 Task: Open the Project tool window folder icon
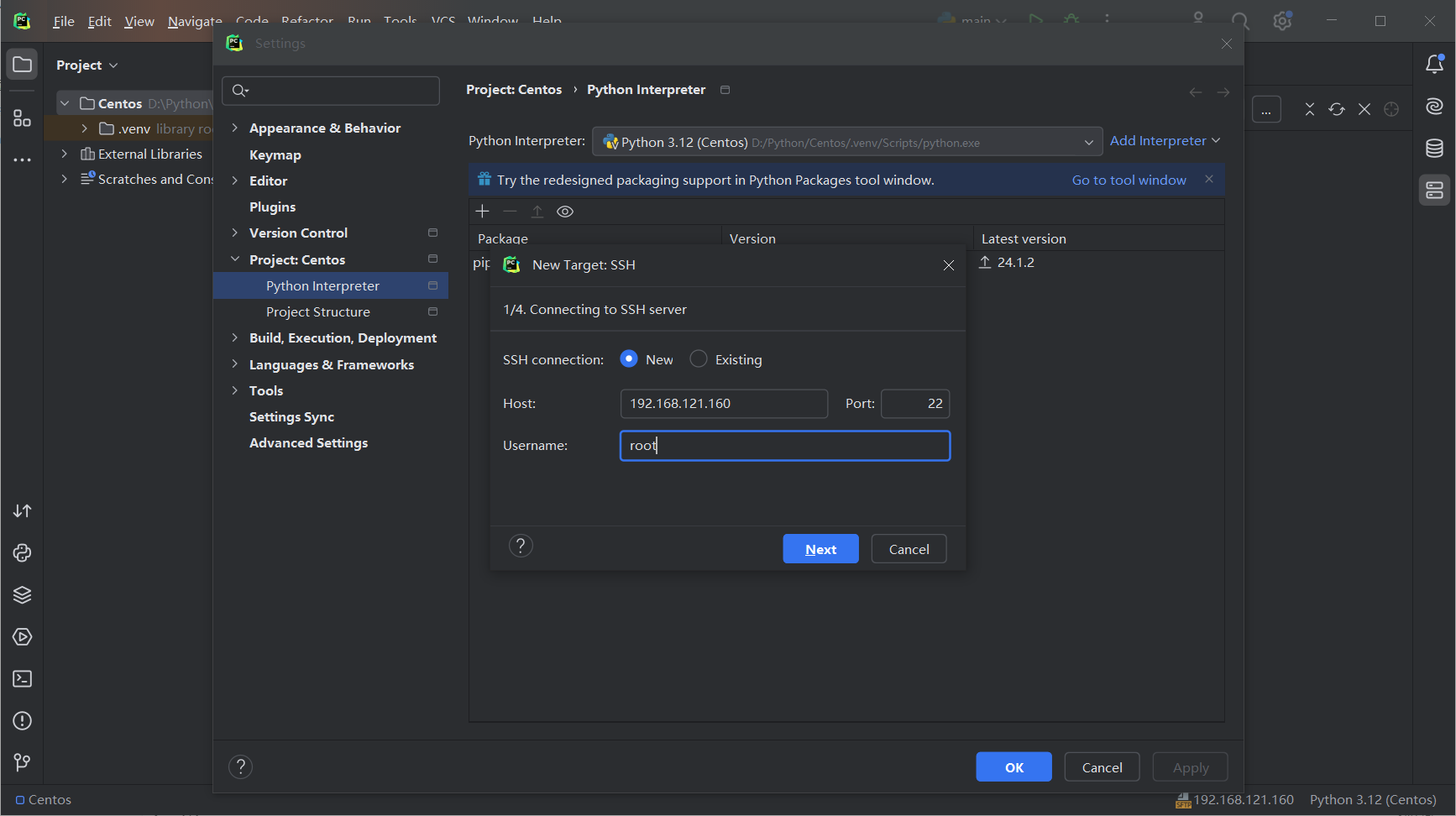pyautogui.click(x=23, y=65)
